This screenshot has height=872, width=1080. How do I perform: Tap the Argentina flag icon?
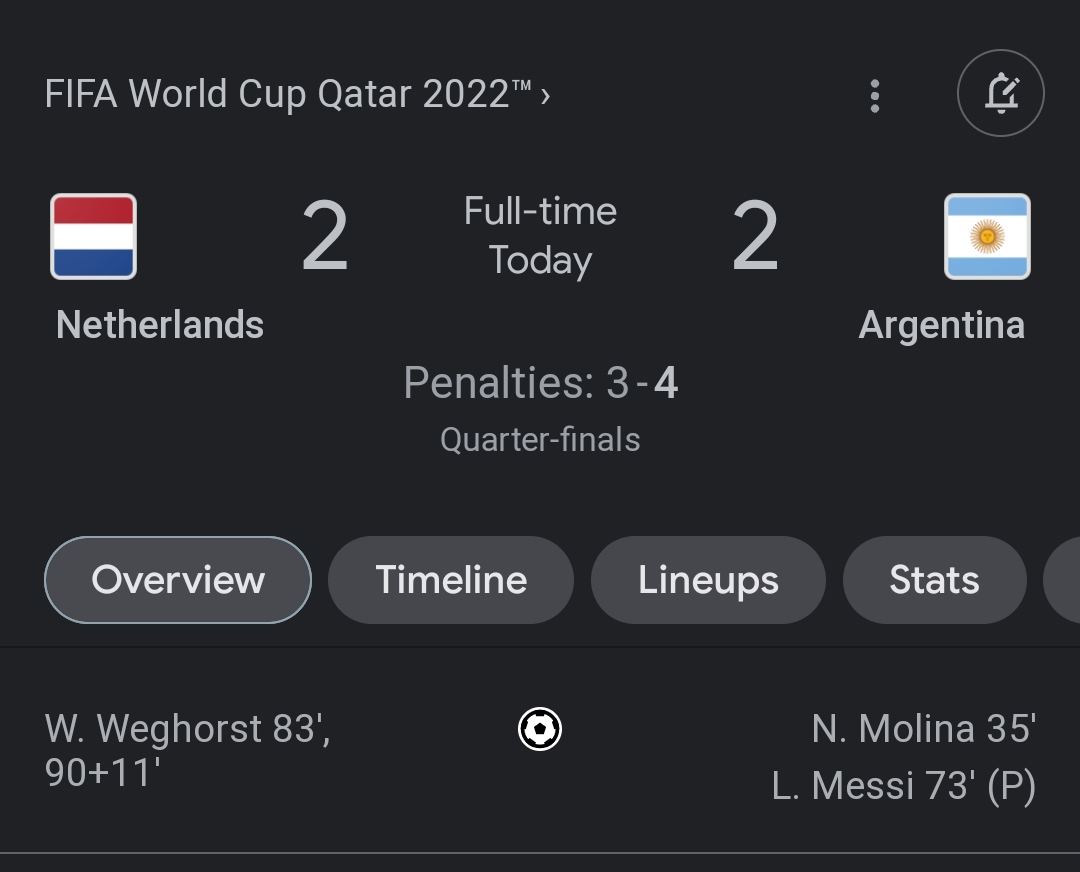[987, 236]
